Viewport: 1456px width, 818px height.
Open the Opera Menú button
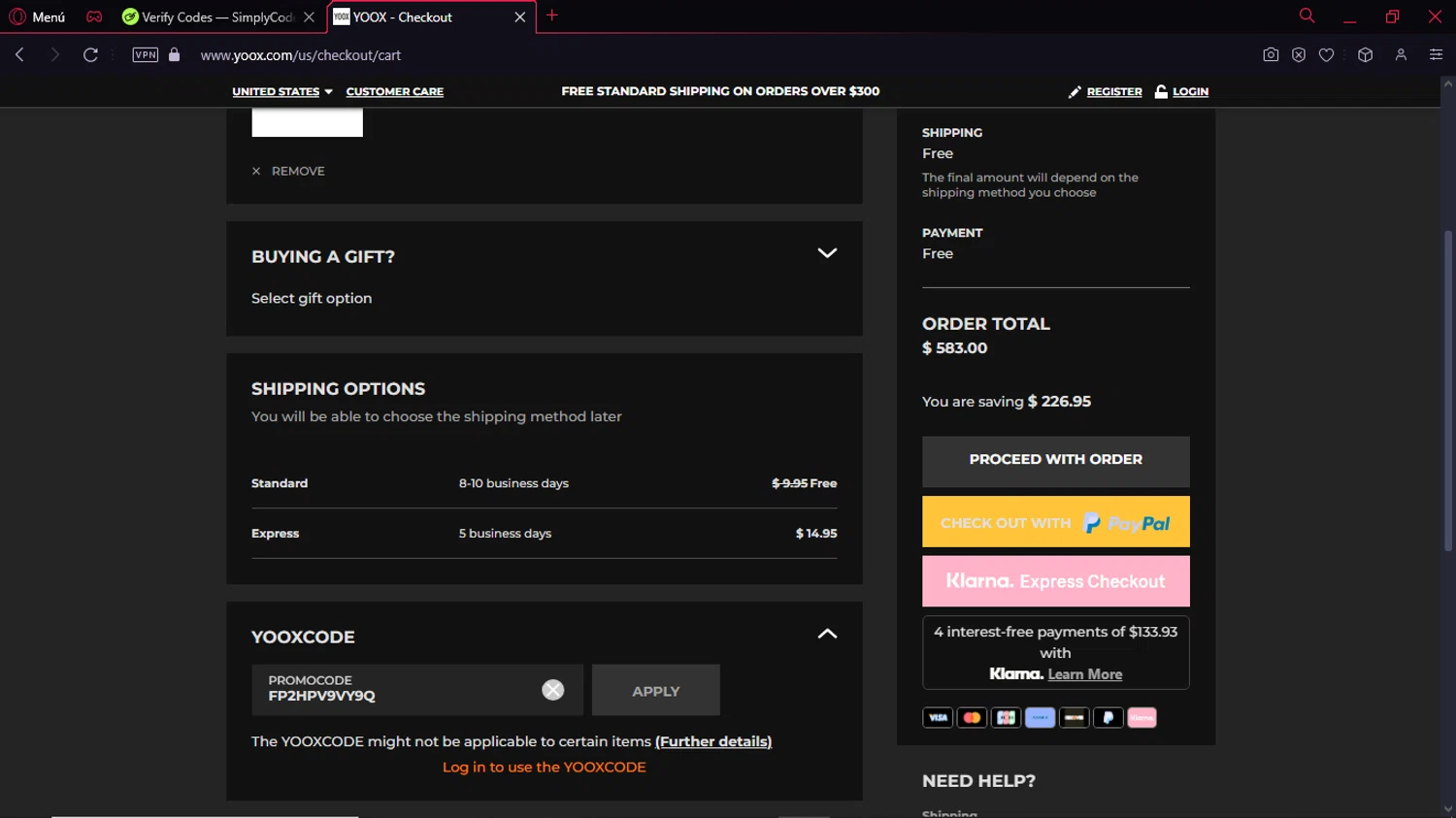click(37, 16)
